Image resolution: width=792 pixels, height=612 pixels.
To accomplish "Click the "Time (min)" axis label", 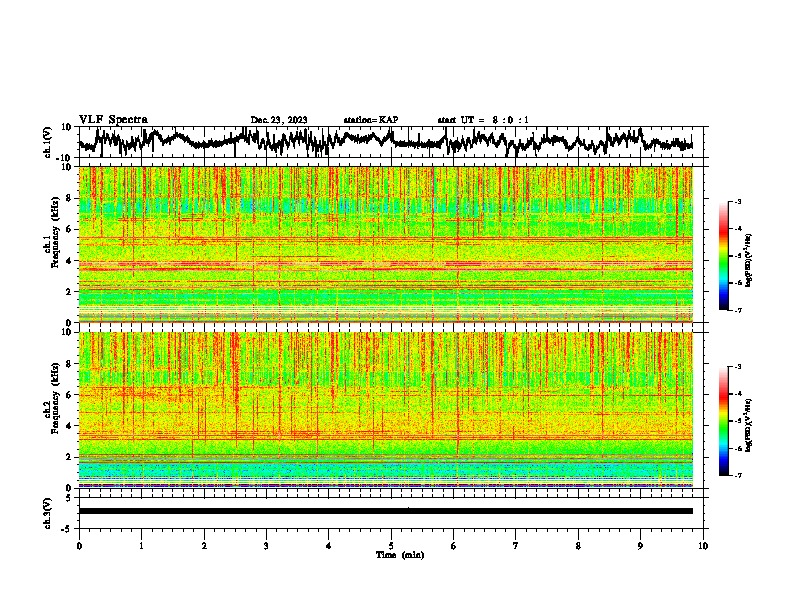I will [x=400, y=555].
